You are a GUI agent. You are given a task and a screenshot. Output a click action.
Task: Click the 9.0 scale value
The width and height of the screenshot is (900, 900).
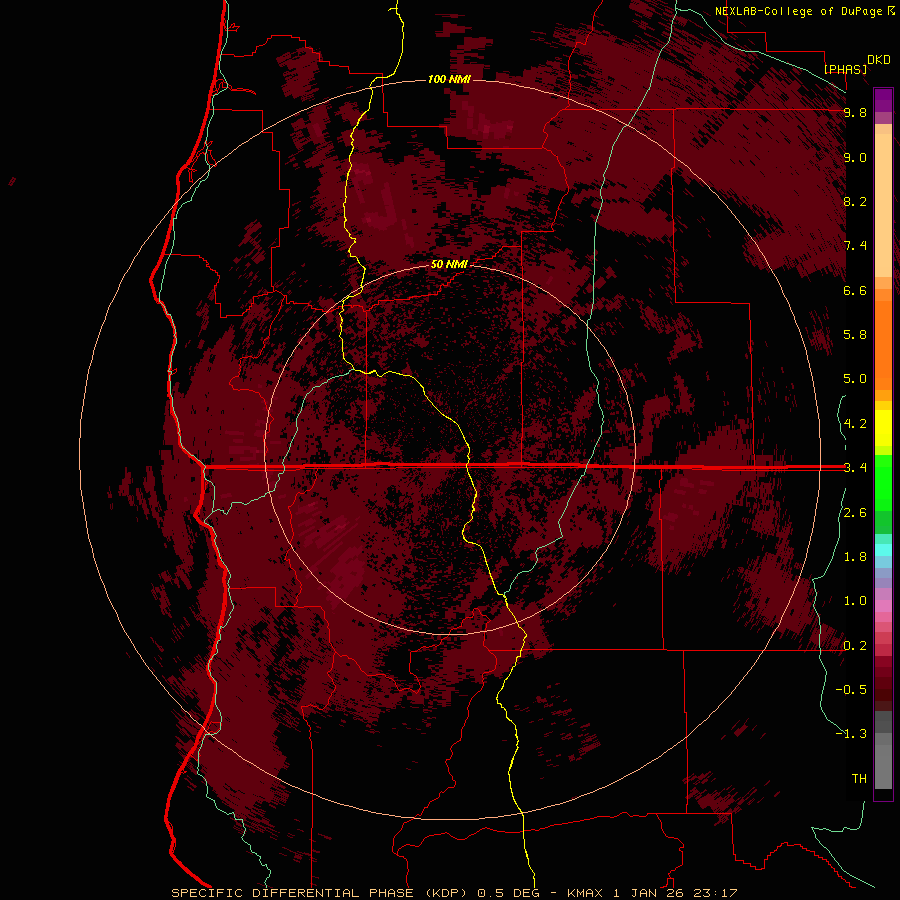point(855,157)
